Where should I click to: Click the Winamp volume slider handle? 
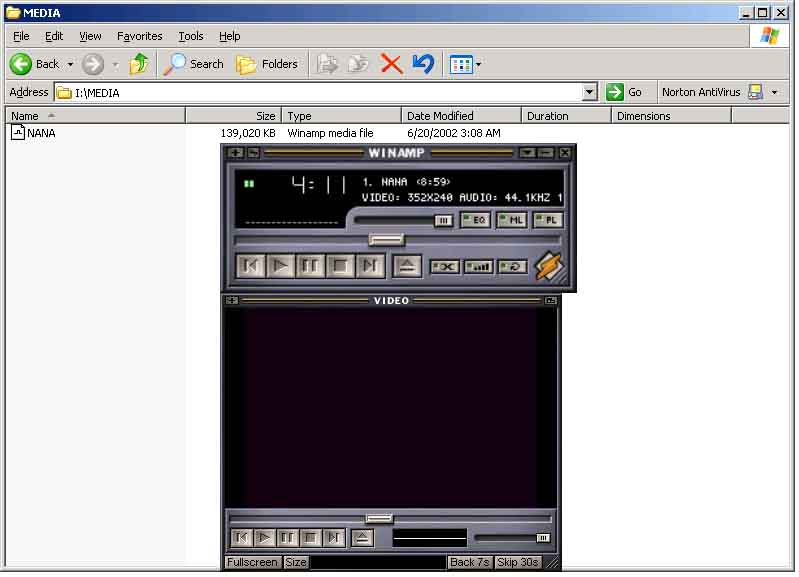[x=443, y=221]
